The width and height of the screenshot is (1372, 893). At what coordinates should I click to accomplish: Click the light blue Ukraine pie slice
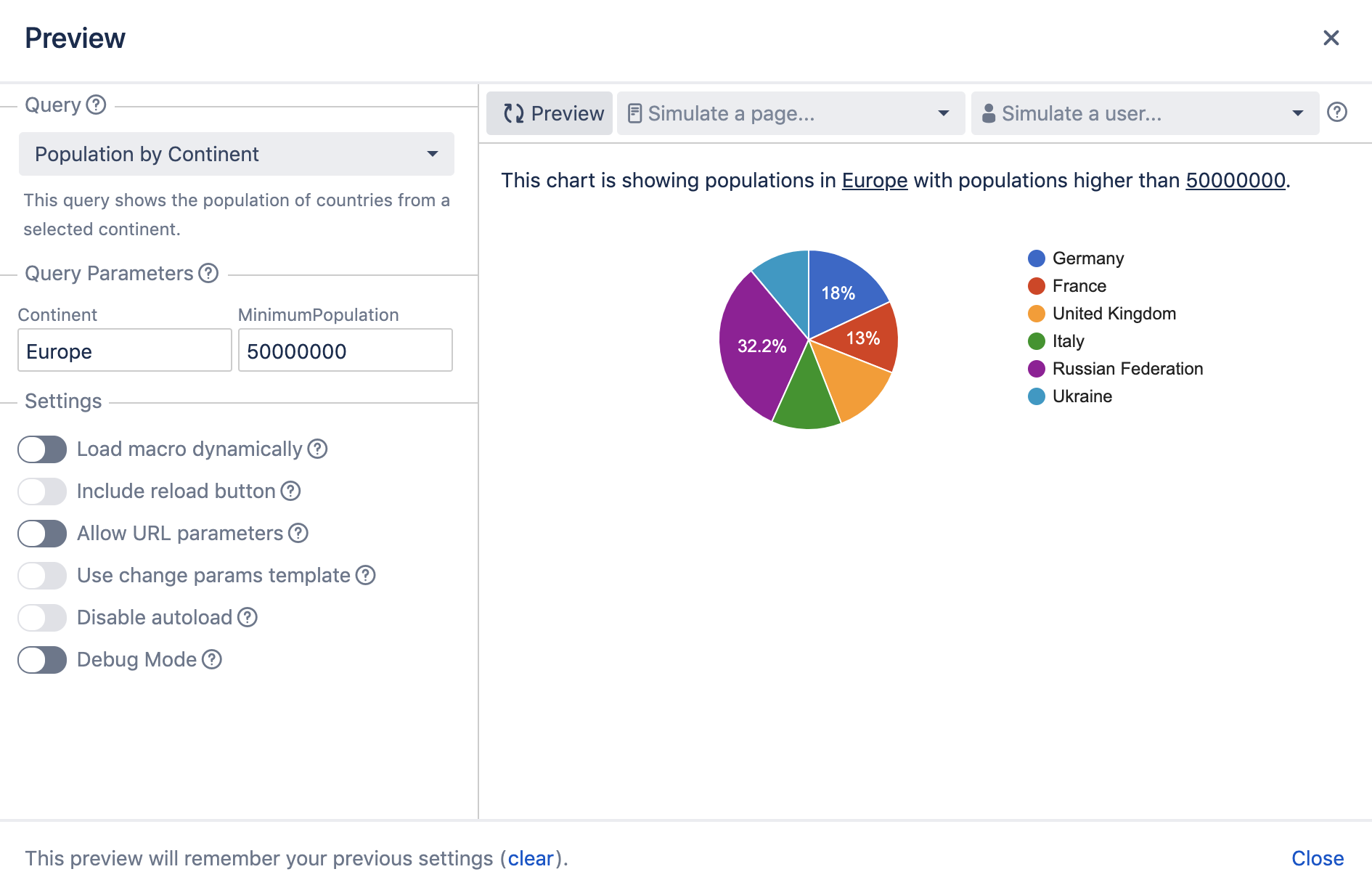pos(788,283)
